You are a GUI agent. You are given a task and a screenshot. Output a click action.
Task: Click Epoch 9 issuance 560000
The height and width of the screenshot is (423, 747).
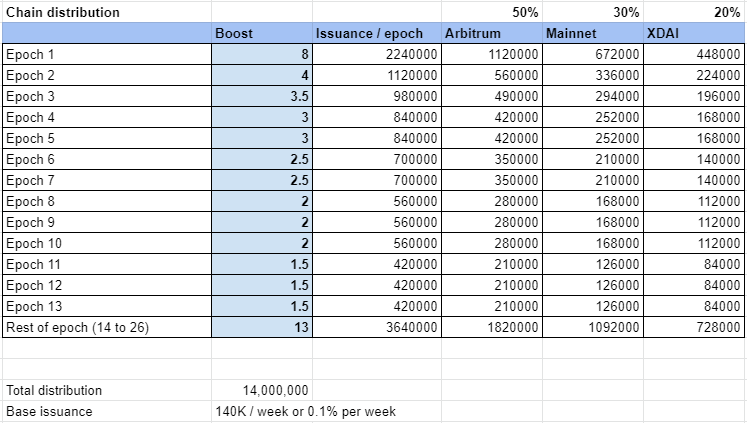pyautogui.click(x=377, y=222)
